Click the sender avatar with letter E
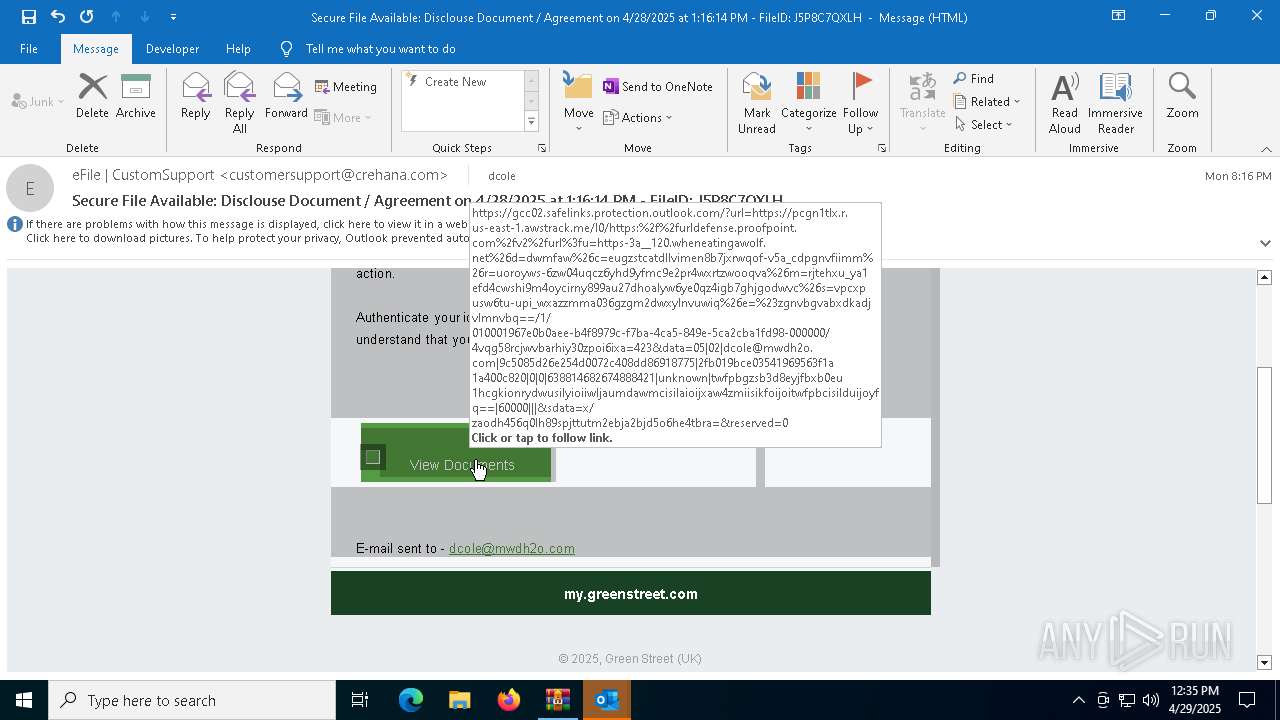Screen dimensions: 1280x720 (x=30, y=188)
